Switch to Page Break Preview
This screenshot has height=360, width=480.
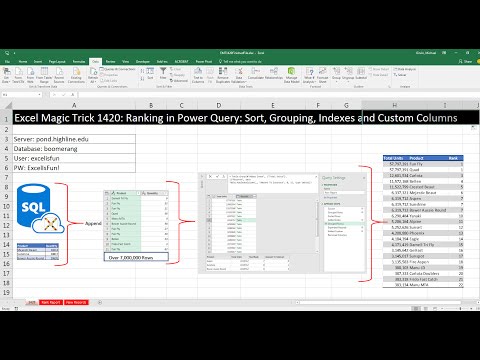coord(436,309)
